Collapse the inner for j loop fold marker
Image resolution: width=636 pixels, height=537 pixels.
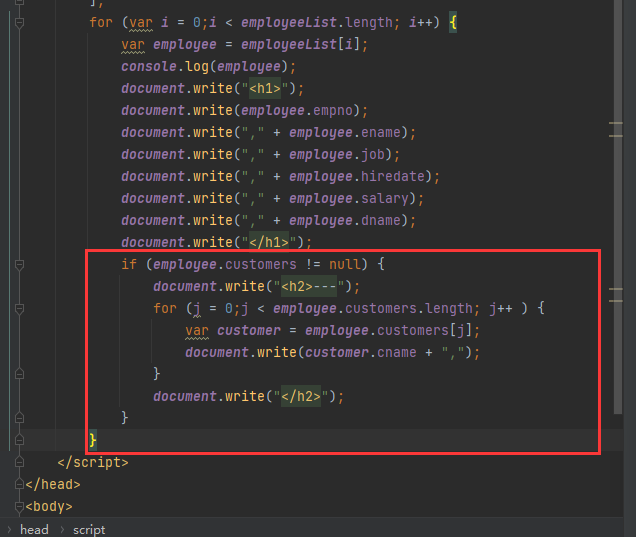pyautogui.click(x=19, y=309)
